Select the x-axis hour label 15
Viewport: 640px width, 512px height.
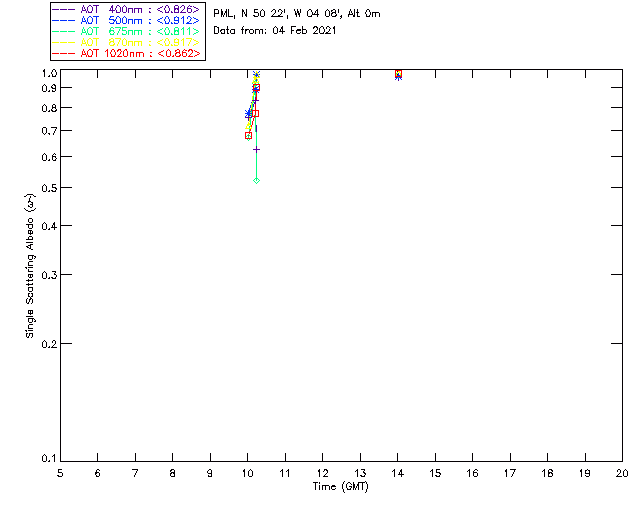coord(435,473)
